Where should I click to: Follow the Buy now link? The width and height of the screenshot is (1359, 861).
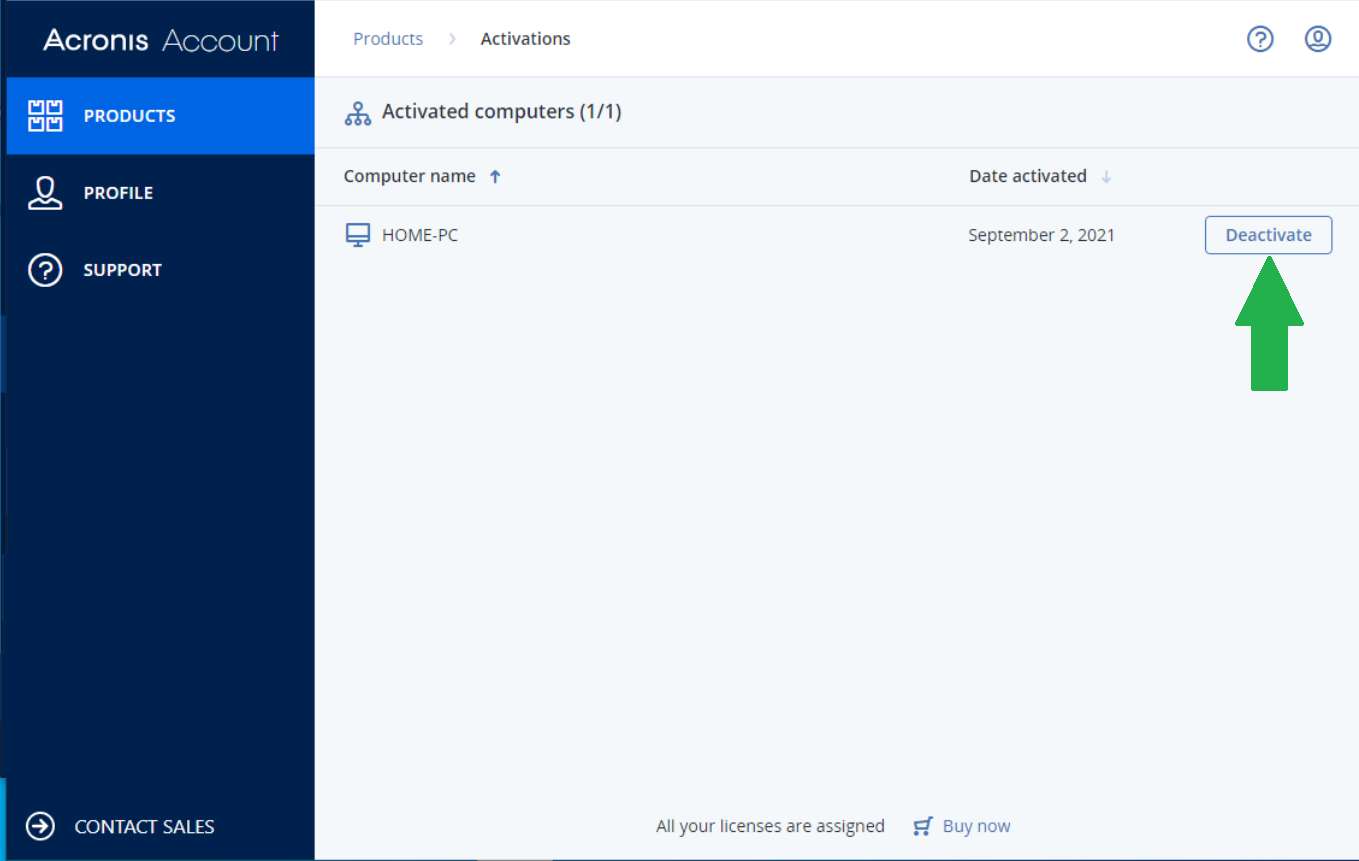tap(976, 826)
